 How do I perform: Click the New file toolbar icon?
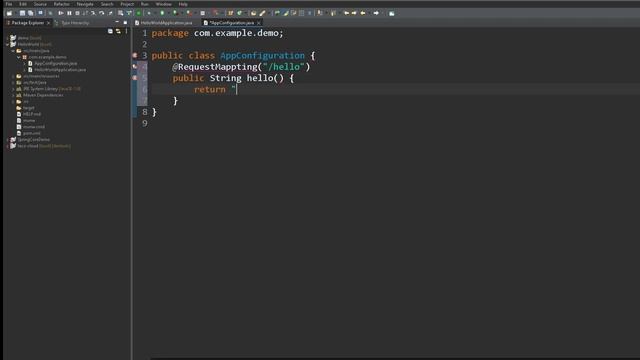point(9,13)
